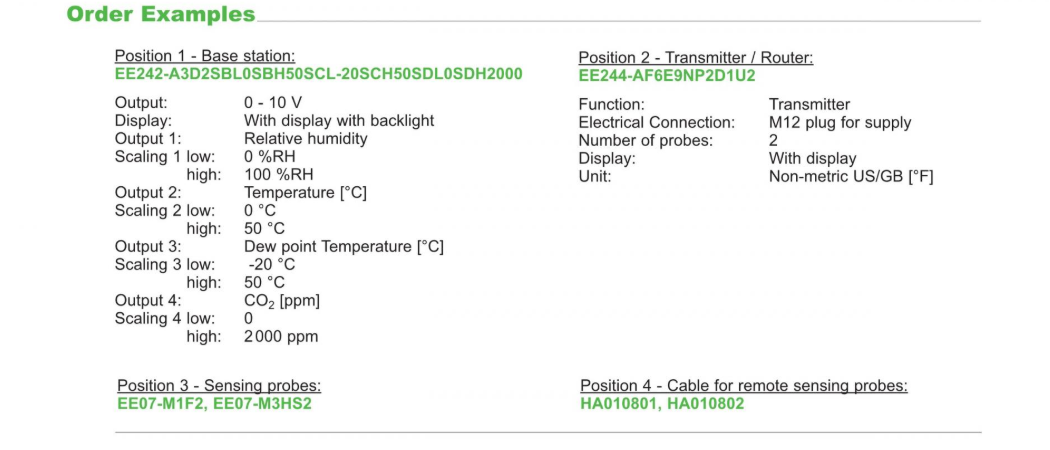Click the EE242 base station order code
1050x450 pixels.
[318, 74]
